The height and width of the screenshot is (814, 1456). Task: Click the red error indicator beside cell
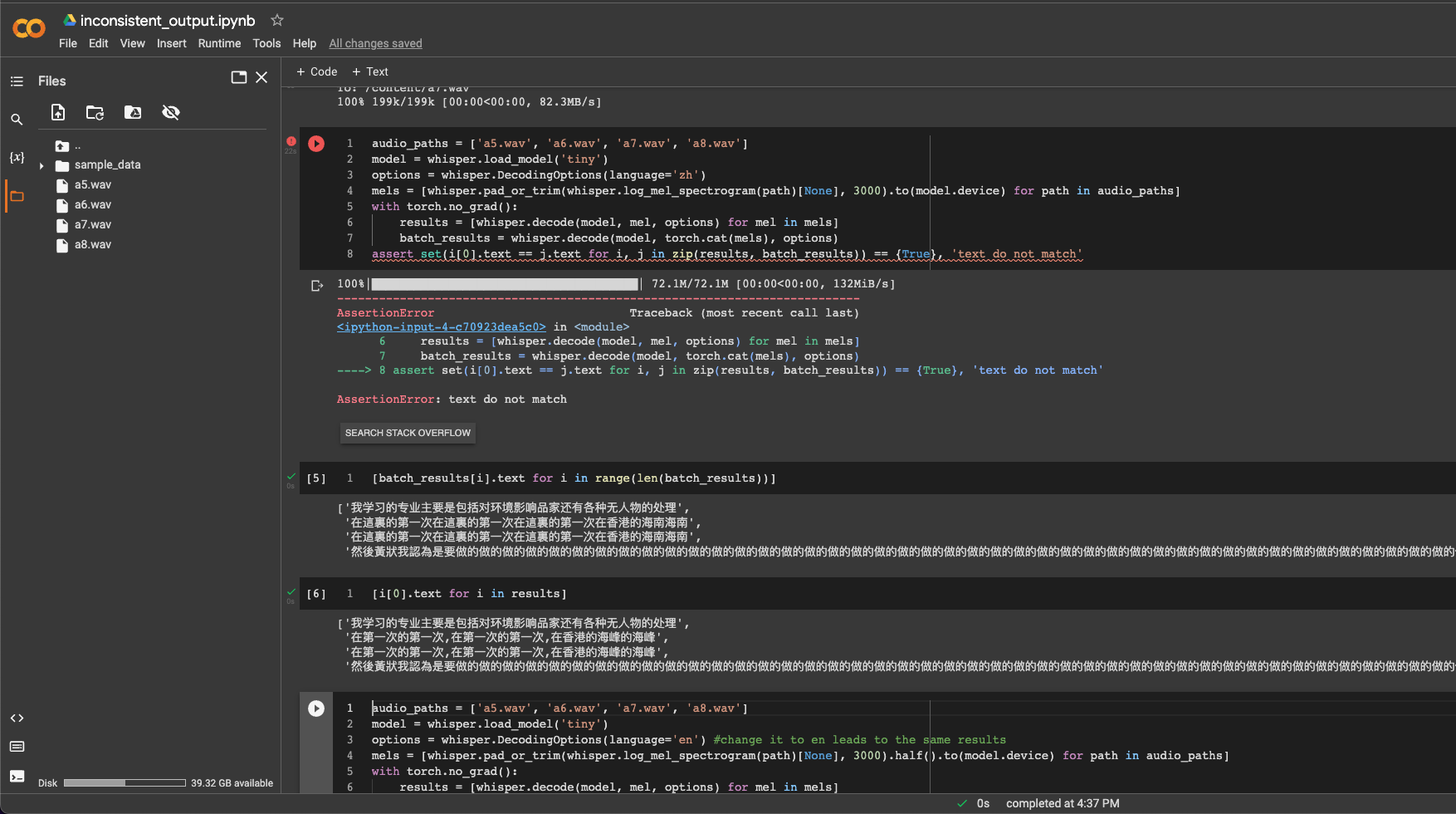[291, 141]
